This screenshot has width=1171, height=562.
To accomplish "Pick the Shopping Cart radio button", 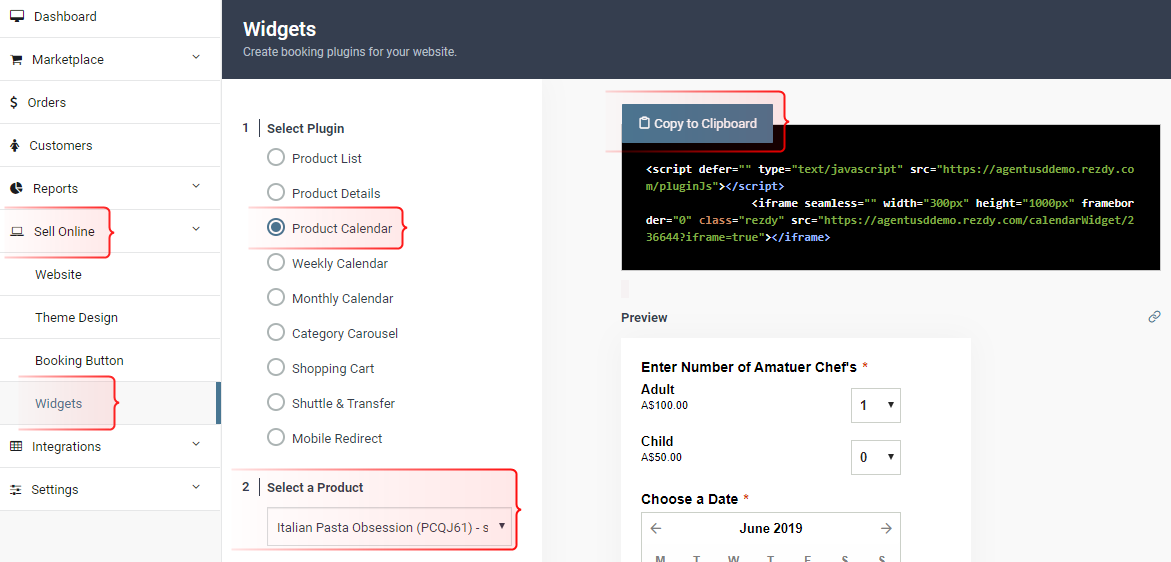I will click(x=276, y=367).
